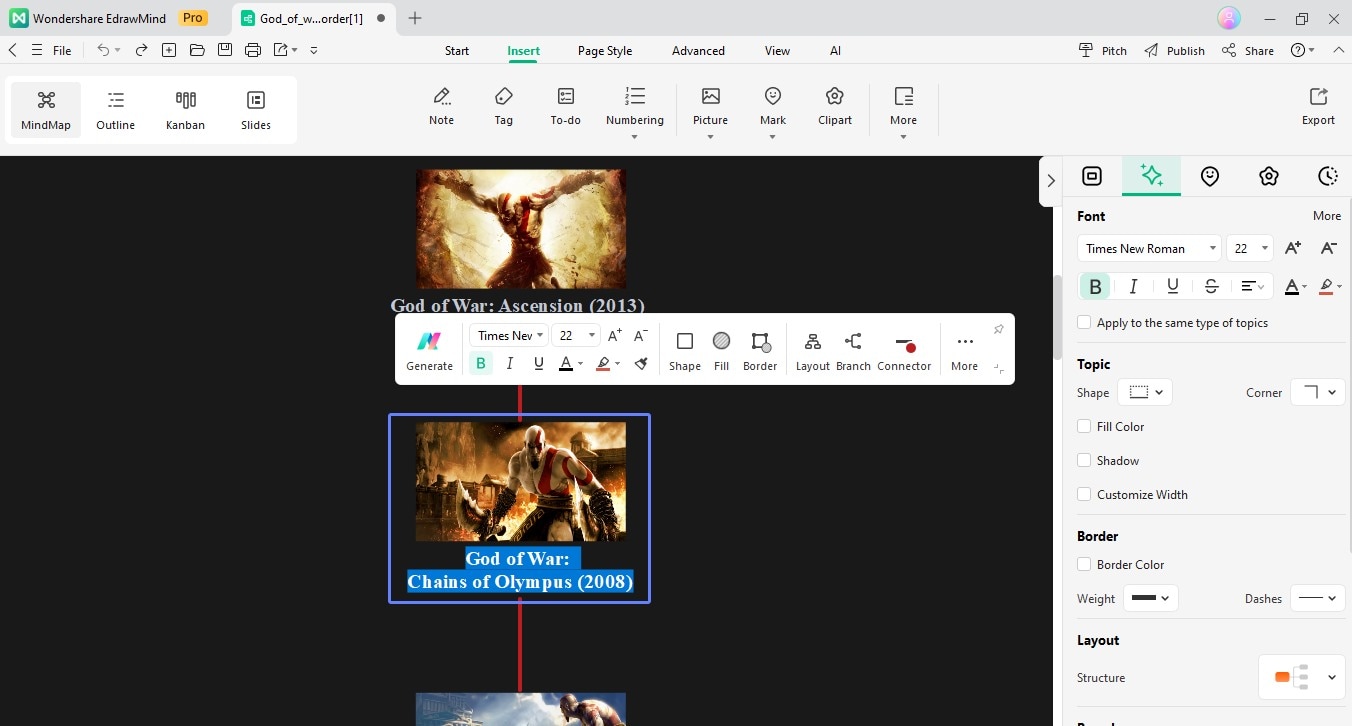Screen dimensions: 1352x726
Task: Open the folder icon in top bar
Action: coord(197,50)
